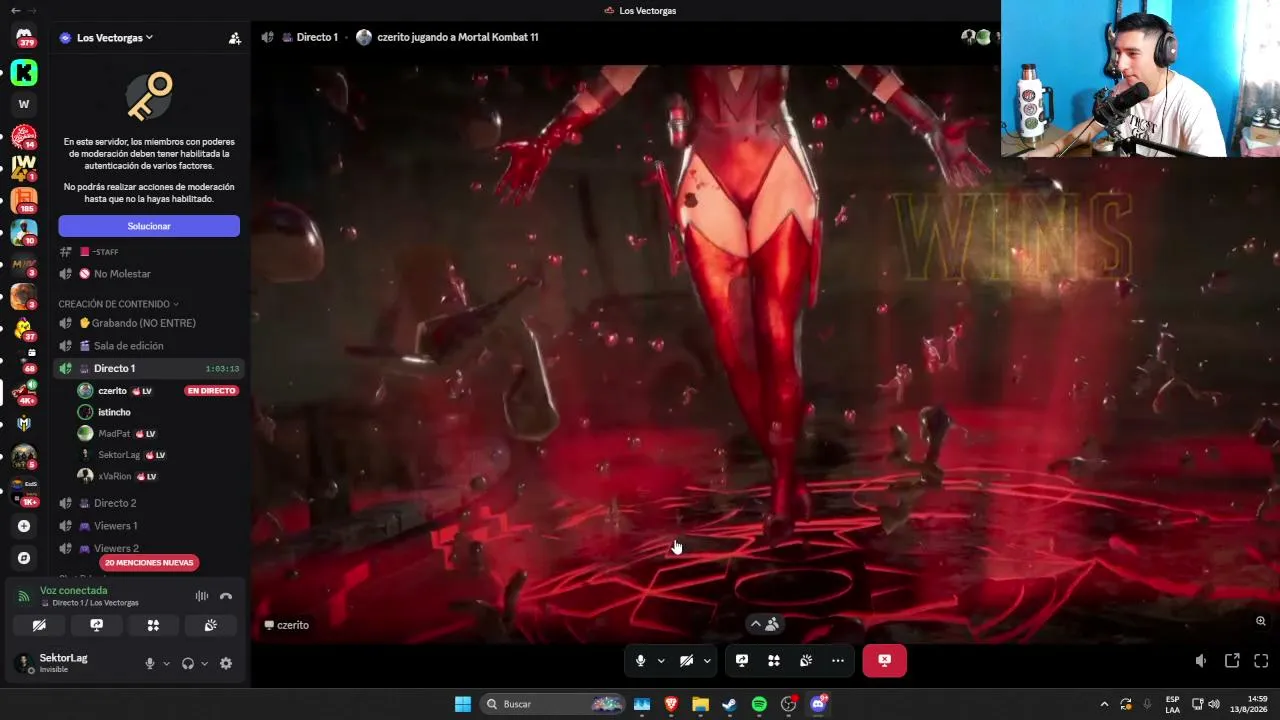Open the Directo 1 voice channel row
Image resolution: width=1280 pixels, height=720 pixels.
[x=149, y=369]
